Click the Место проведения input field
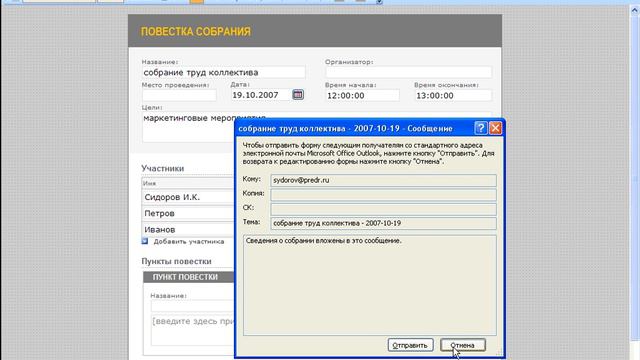The image size is (640, 360). click(179, 95)
